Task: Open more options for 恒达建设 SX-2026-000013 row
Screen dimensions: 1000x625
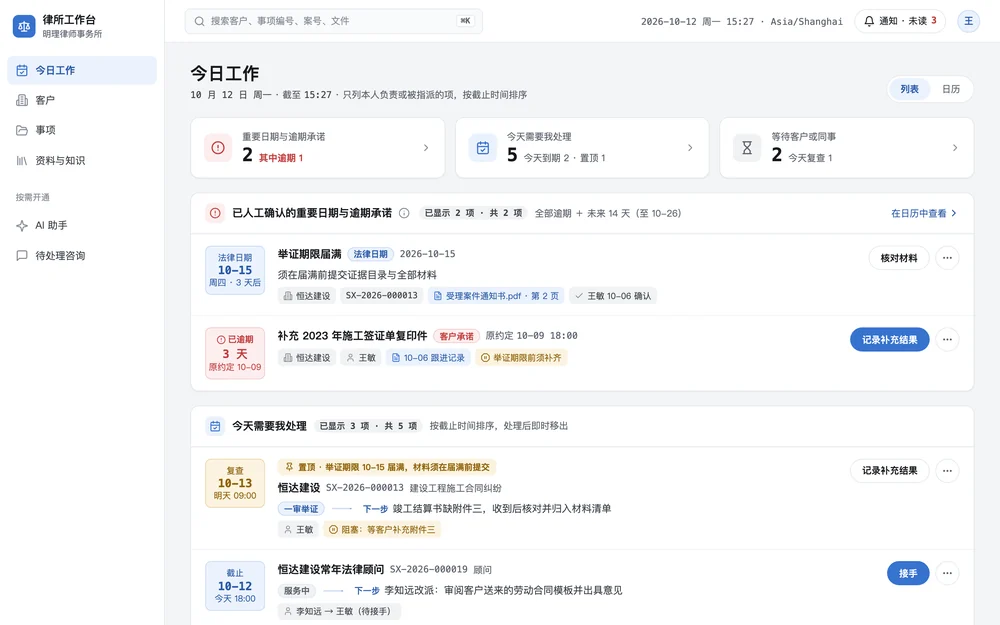Action: (x=947, y=471)
